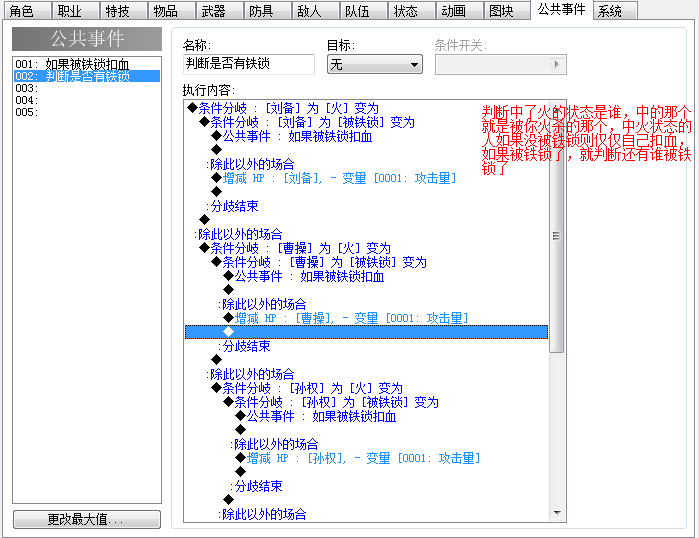Select empty diamond line below 刘备 HP line

(x=366, y=192)
